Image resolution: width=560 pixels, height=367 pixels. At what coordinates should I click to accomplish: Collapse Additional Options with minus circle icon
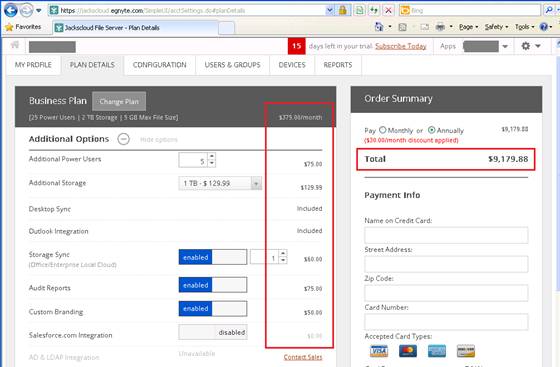tap(124, 139)
